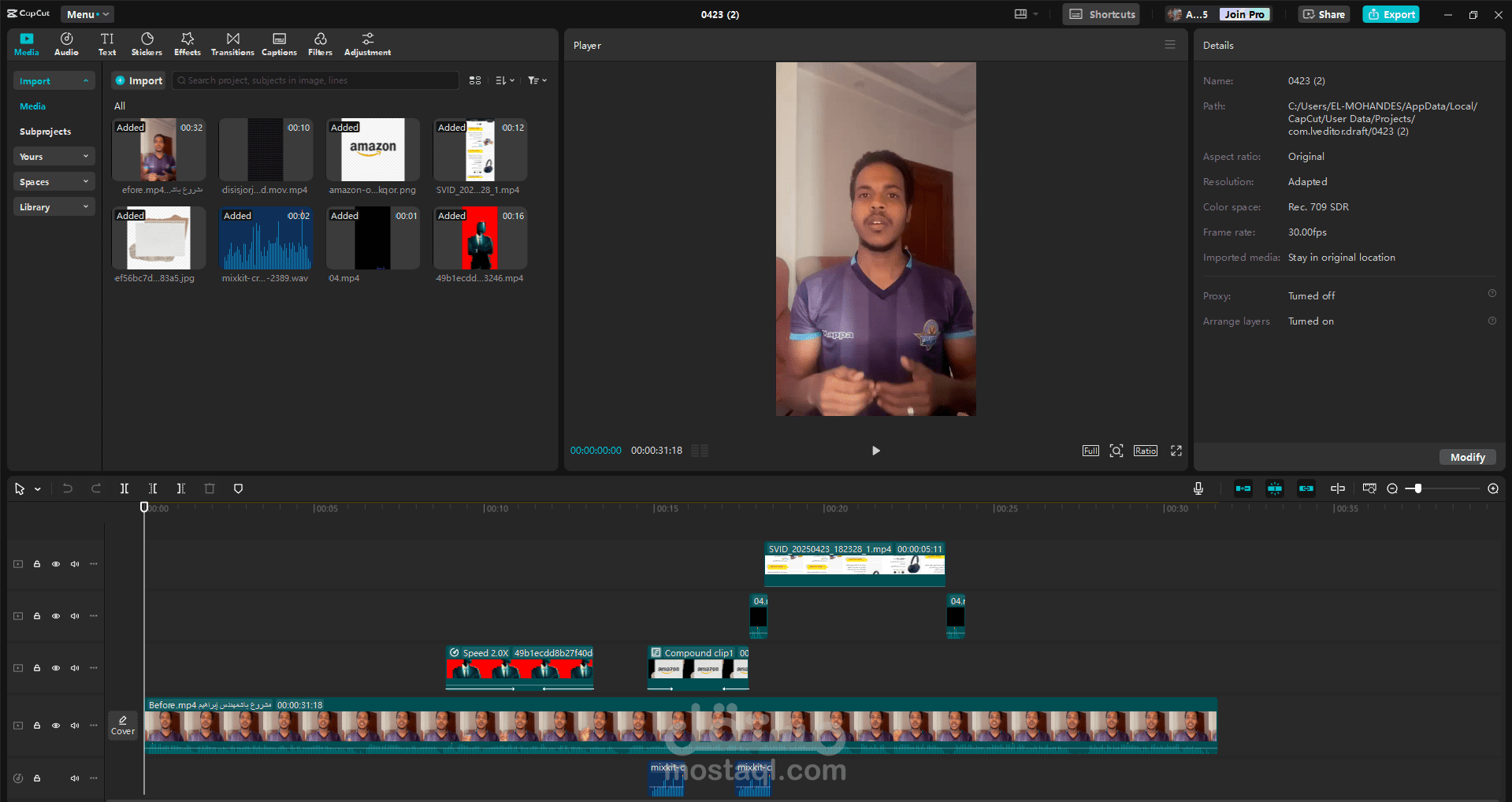Zoom out the timeline with the minus magnifier
This screenshot has height=802, width=1512.
pyautogui.click(x=1392, y=488)
